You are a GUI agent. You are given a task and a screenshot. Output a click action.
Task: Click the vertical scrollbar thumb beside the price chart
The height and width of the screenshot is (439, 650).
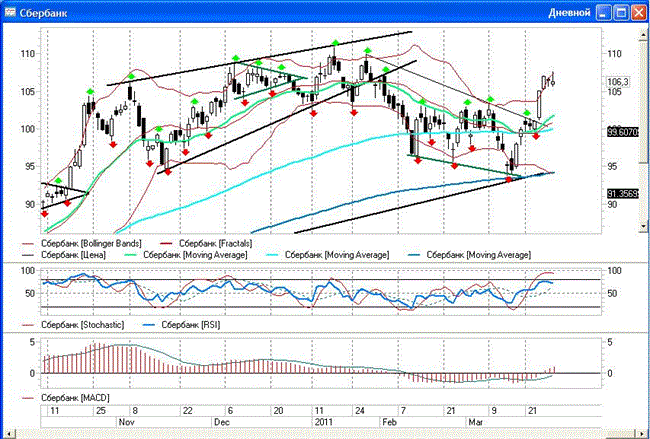pyautogui.click(x=644, y=101)
